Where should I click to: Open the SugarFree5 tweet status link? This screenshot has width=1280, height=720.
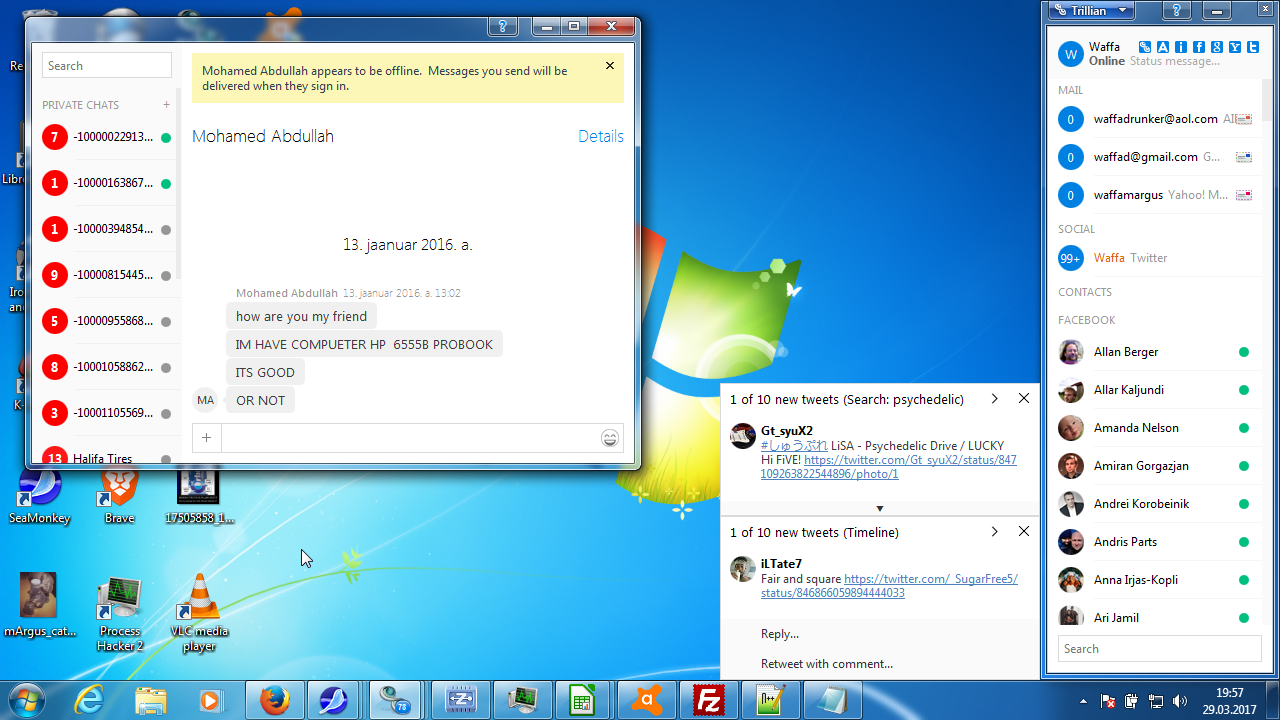coord(889,586)
